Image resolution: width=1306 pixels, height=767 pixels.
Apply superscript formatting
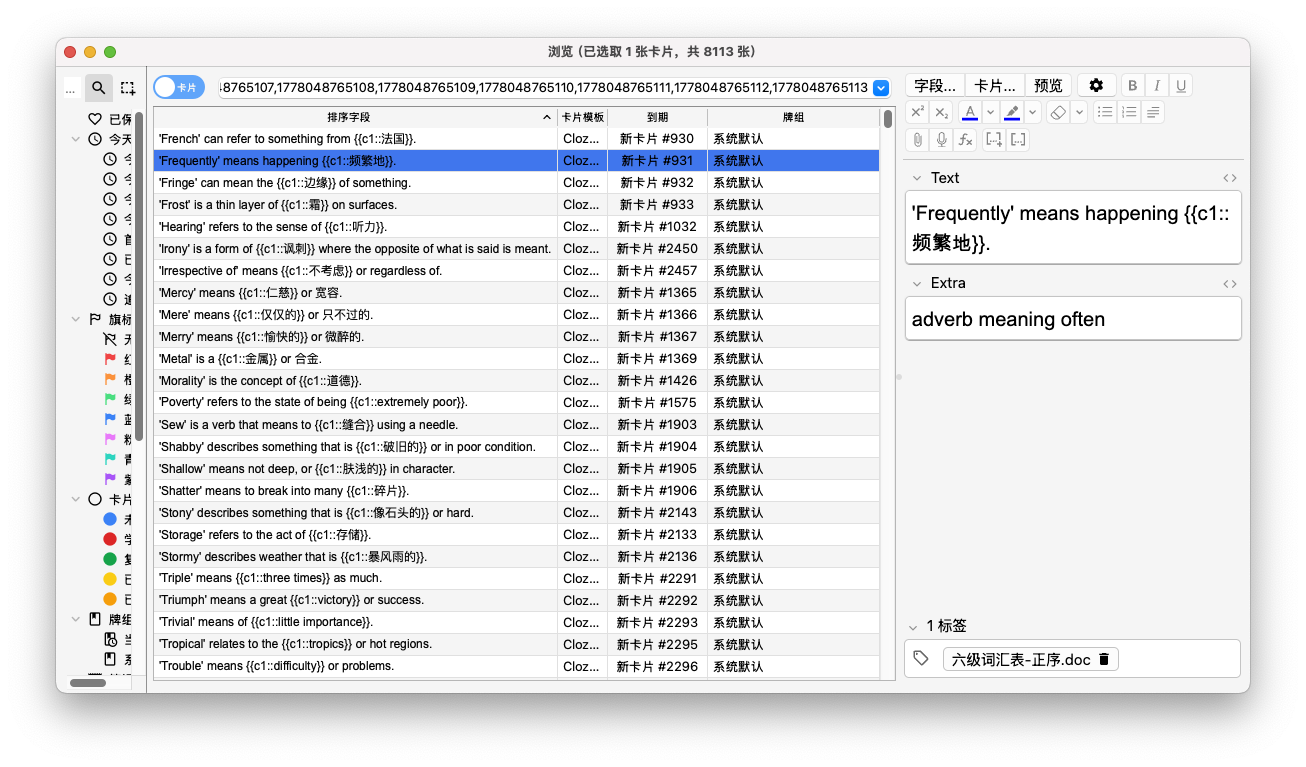tap(917, 112)
